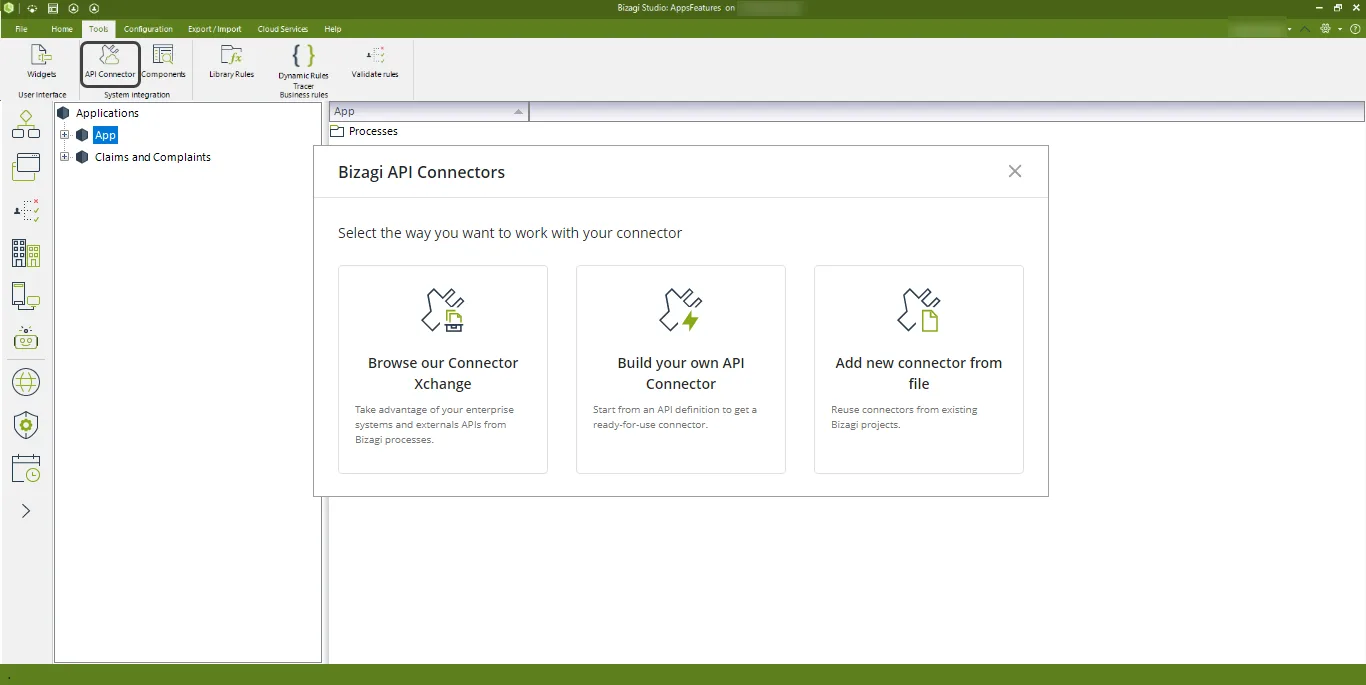Select the API Connector ribbon icon

110,62
